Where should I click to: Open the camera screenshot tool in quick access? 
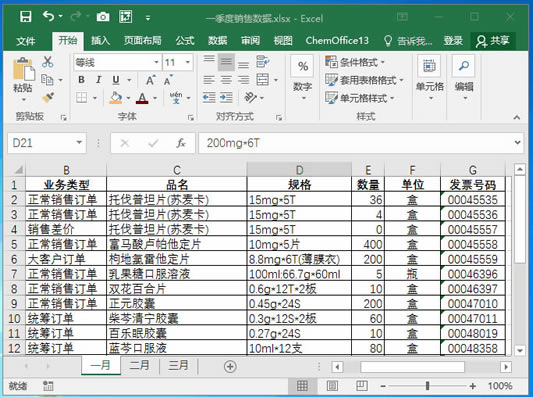[x=103, y=17]
